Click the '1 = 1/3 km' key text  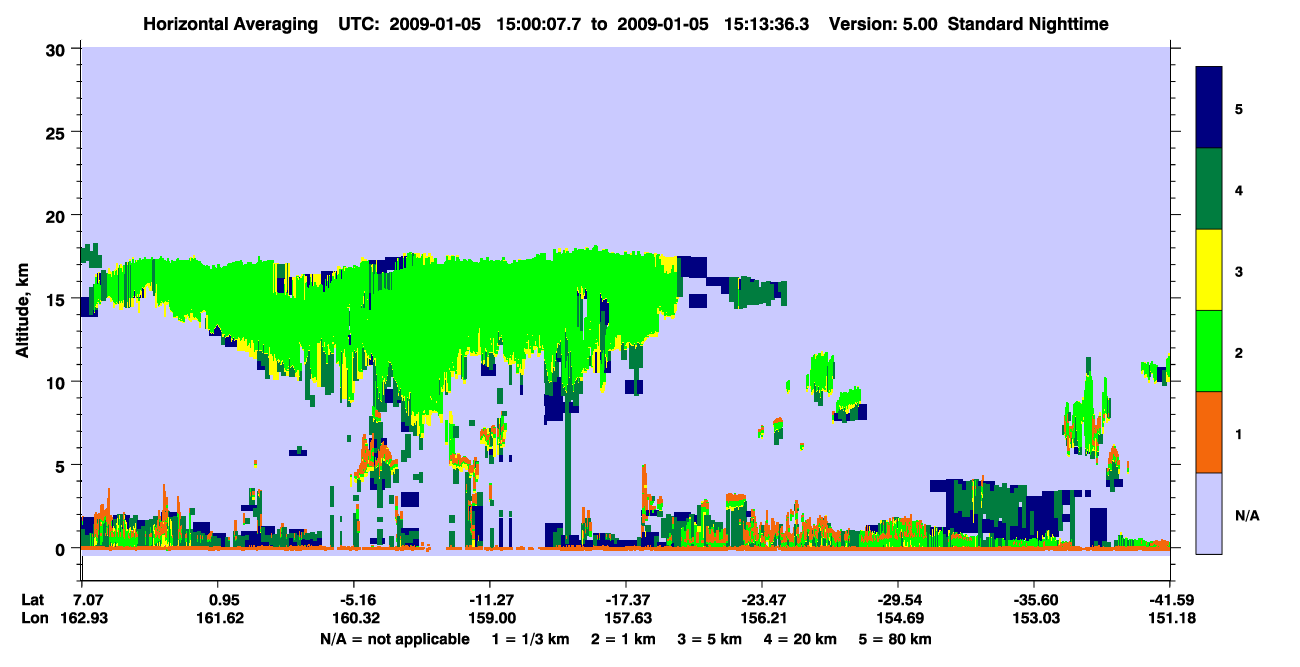click(531, 639)
